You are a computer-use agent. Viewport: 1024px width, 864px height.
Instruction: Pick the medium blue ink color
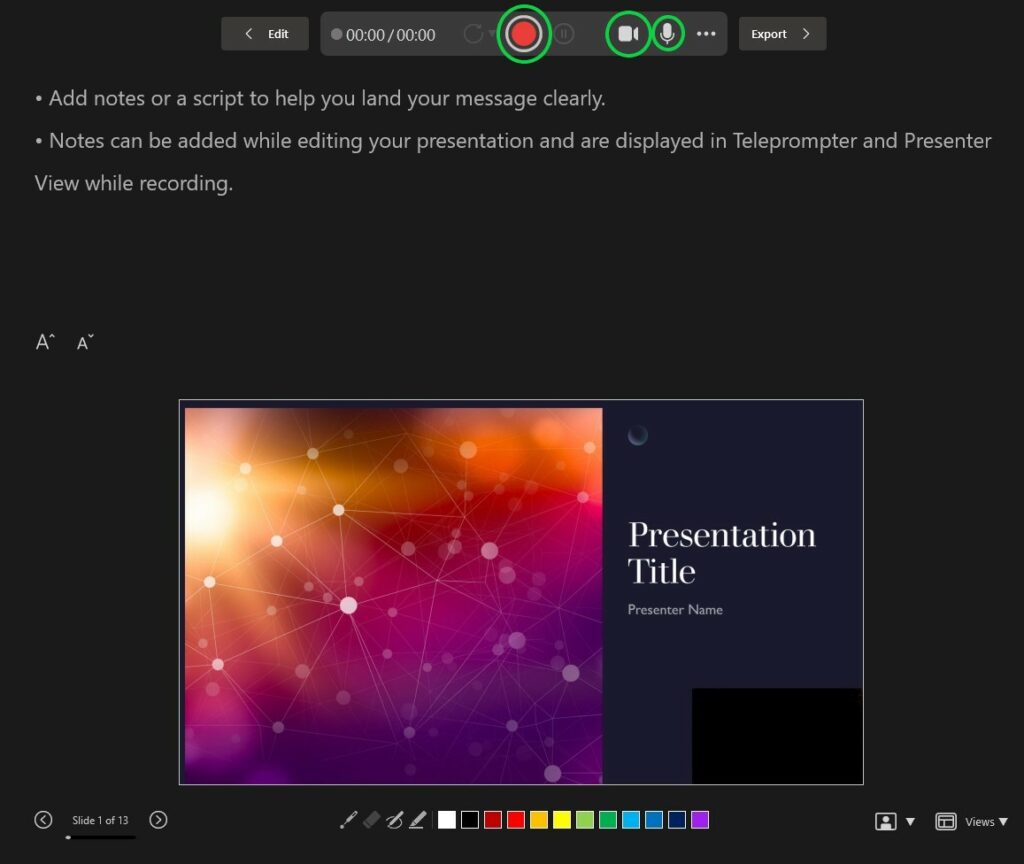pyautogui.click(x=654, y=820)
